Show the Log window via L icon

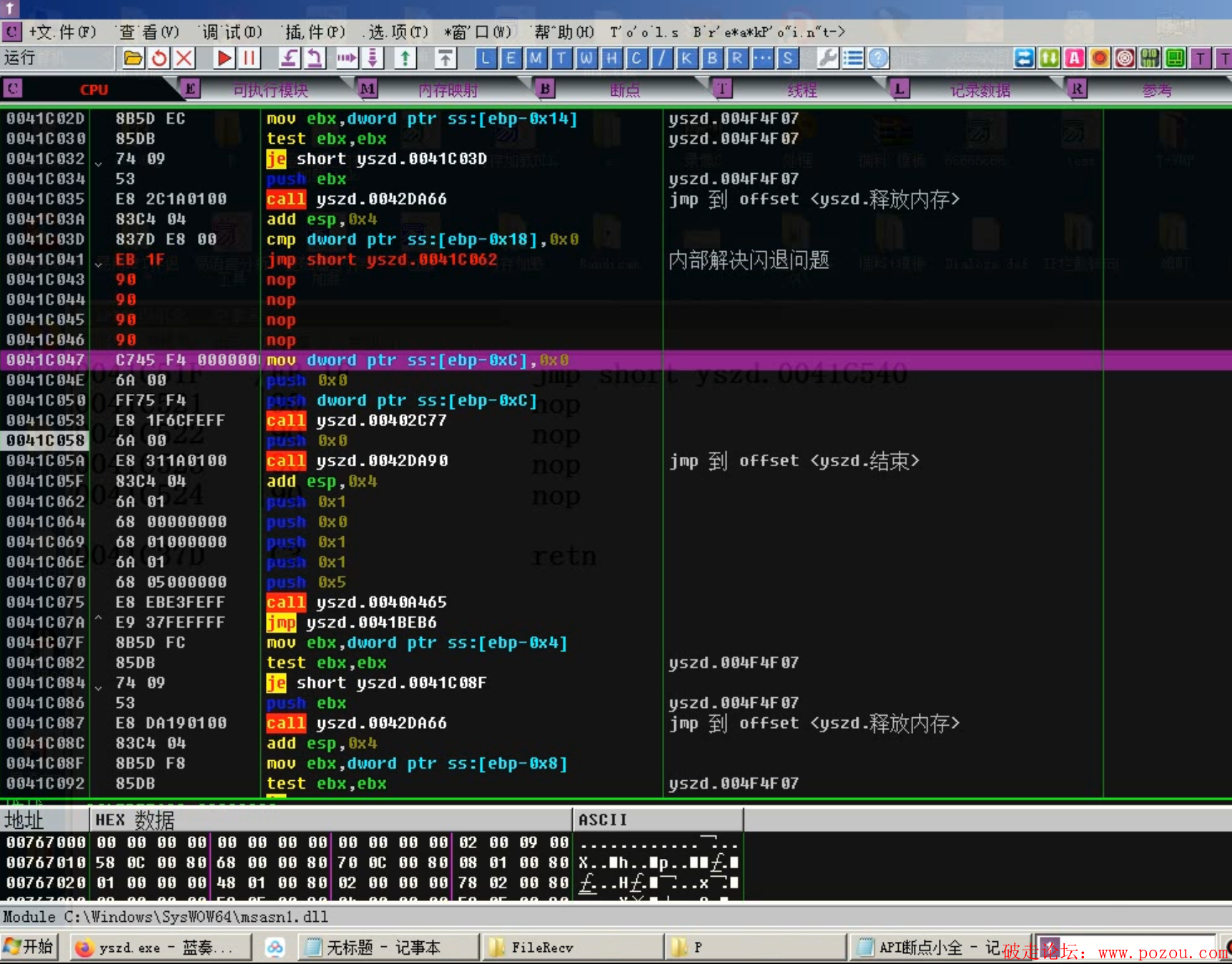[486, 58]
